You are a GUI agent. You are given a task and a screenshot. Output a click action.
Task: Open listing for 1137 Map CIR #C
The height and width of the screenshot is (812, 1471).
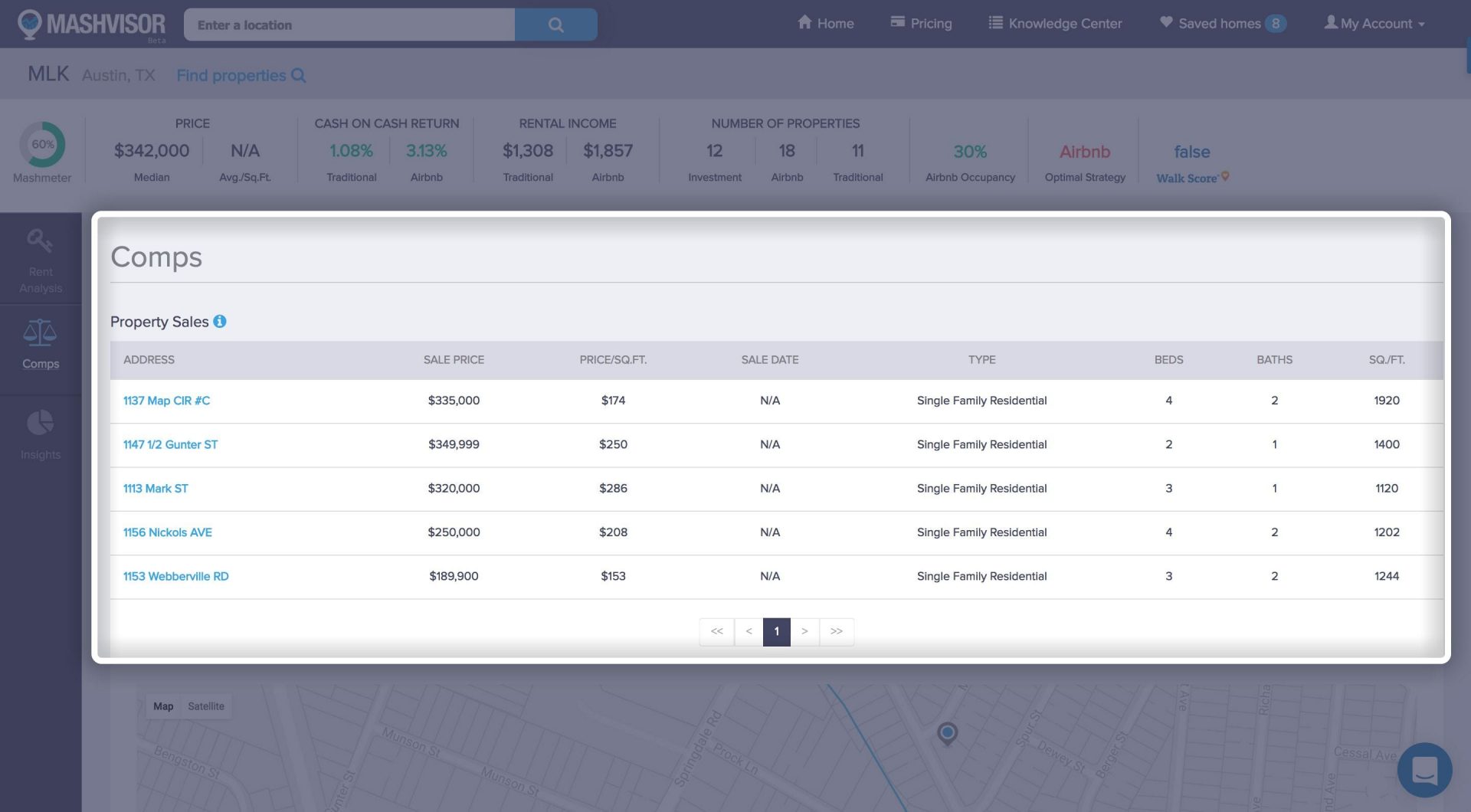pos(165,400)
